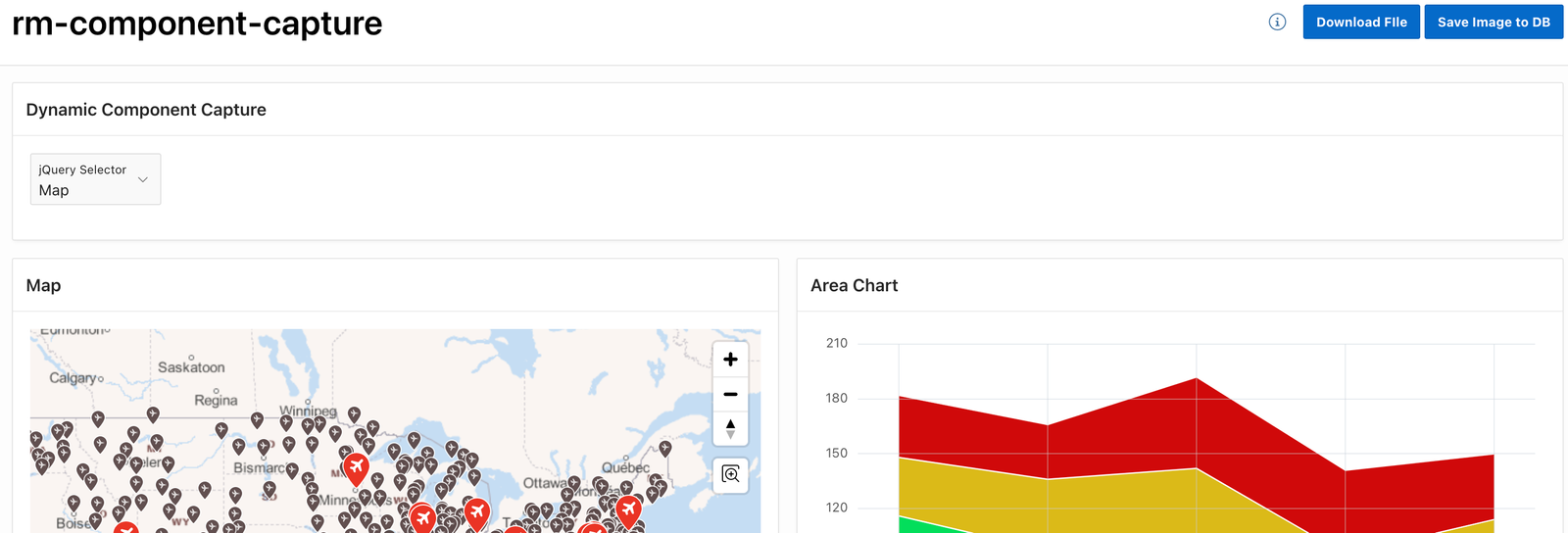Click dark airport pin north of Winnipeg label
This screenshot has height=533, width=1568.
(x=354, y=414)
